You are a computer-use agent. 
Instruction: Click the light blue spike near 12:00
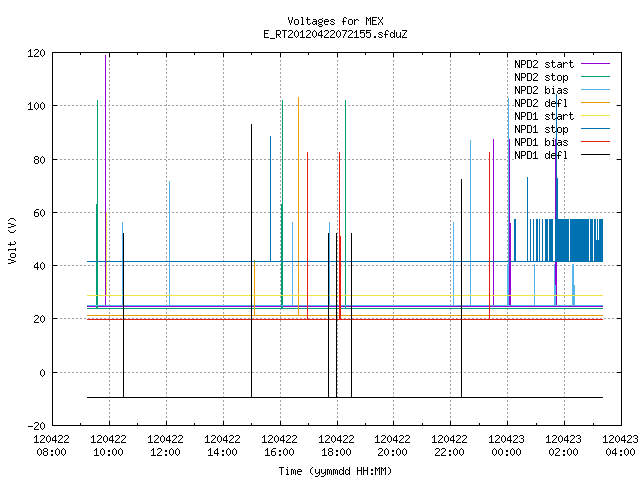tap(169, 243)
